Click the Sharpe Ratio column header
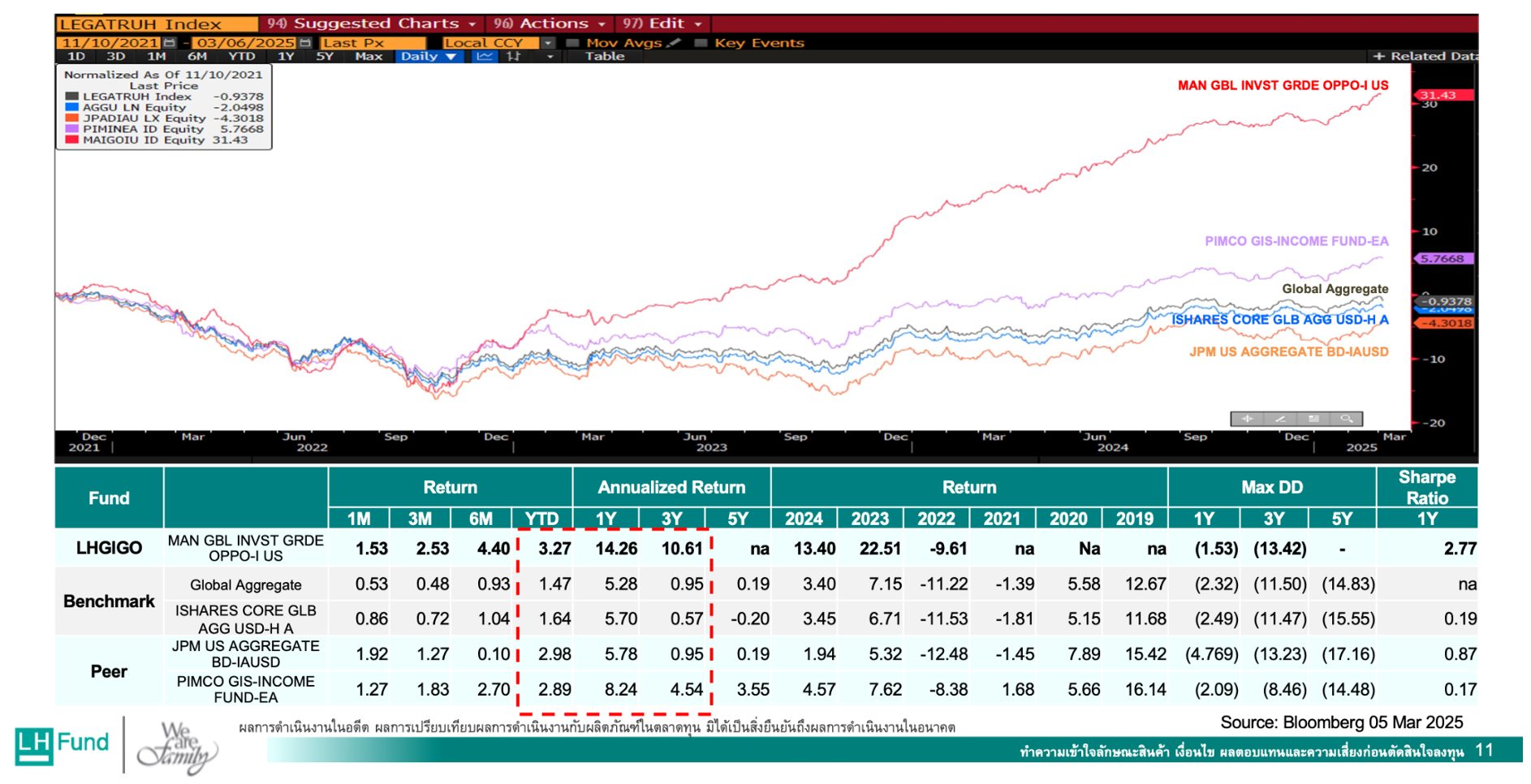Image resolution: width=1531 pixels, height=784 pixels. point(1426,488)
